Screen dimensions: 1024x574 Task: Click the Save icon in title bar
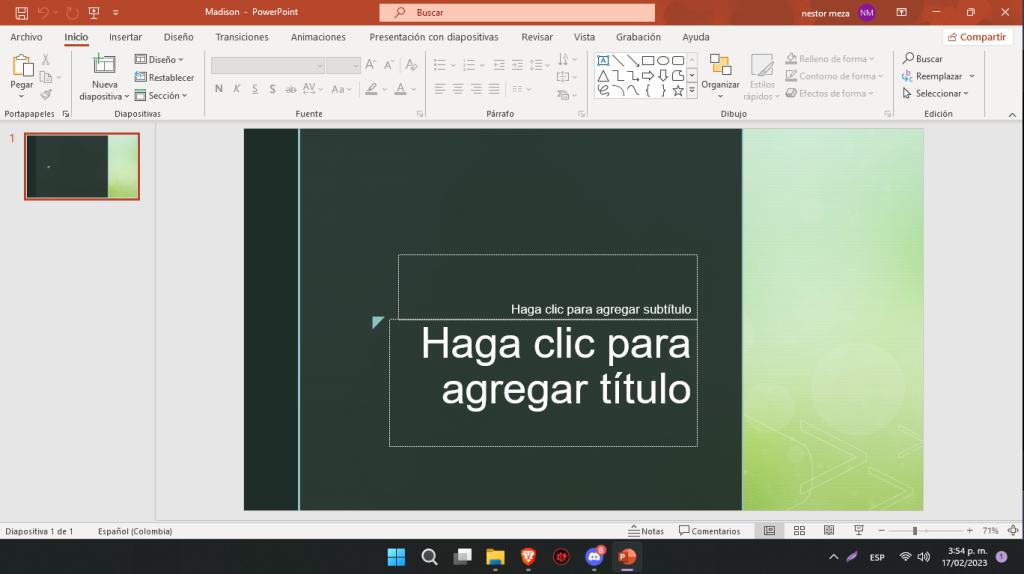22,12
